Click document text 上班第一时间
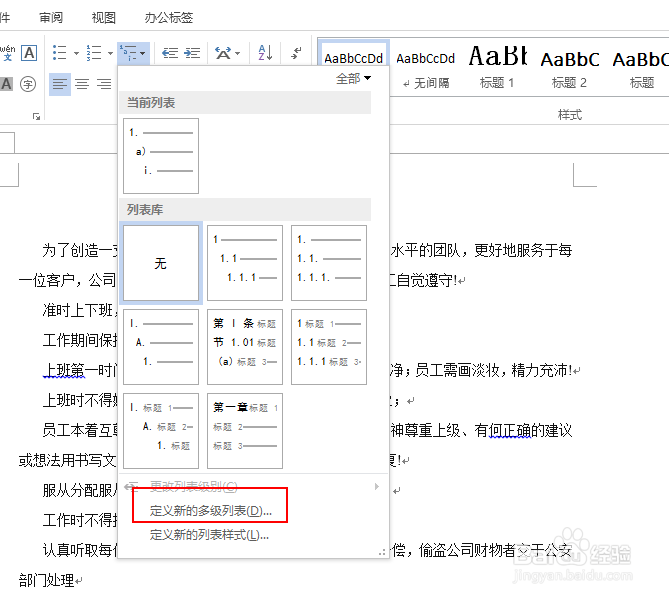The width and height of the screenshot is (669, 599). (80, 370)
